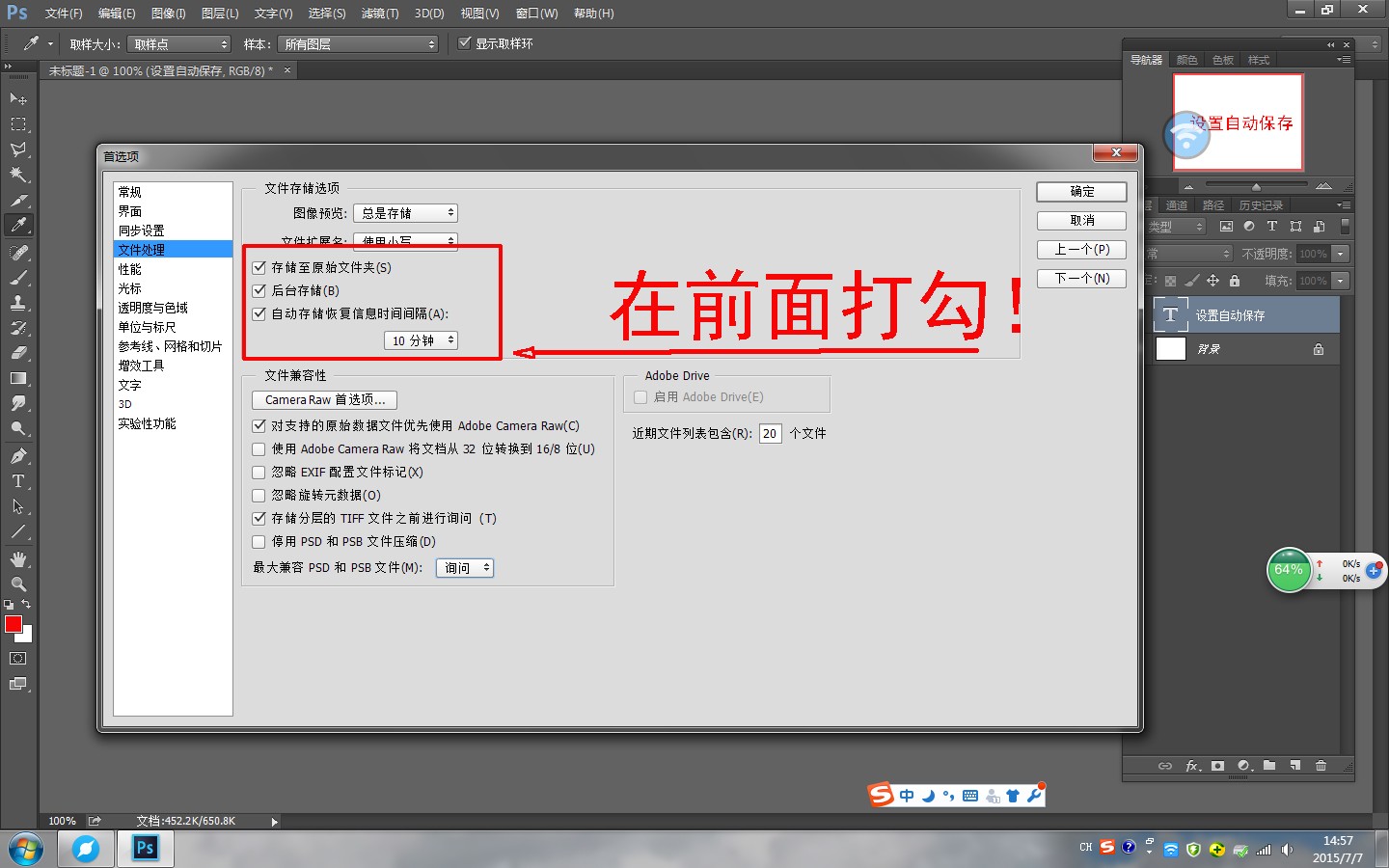
Task: Click the 确定 button to confirm
Action: click(1080, 191)
